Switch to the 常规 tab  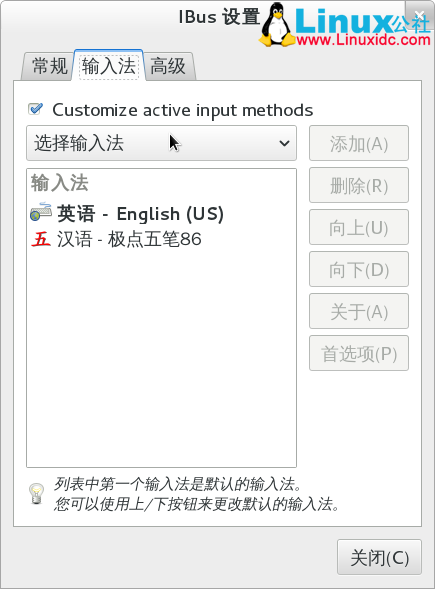49,66
